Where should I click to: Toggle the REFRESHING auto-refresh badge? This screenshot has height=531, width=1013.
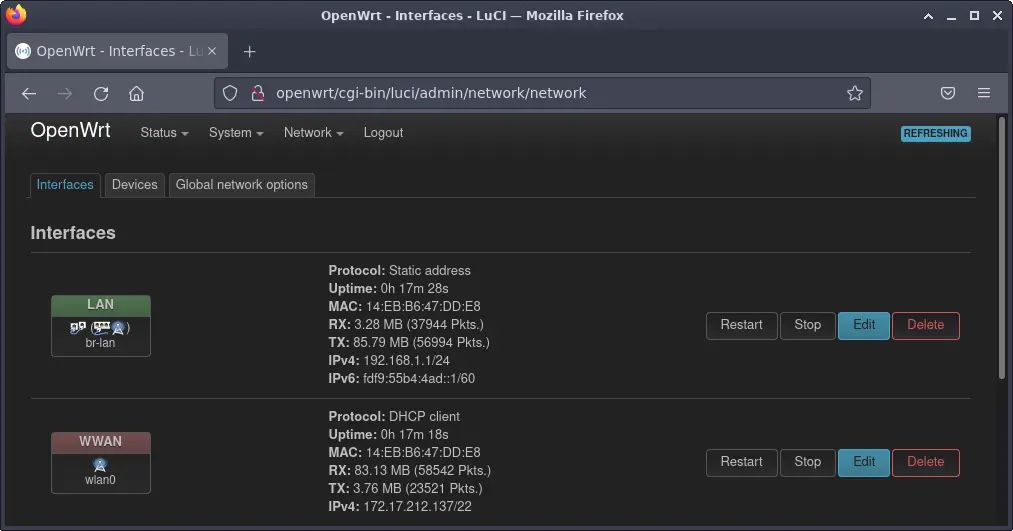(x=935, y=133)
